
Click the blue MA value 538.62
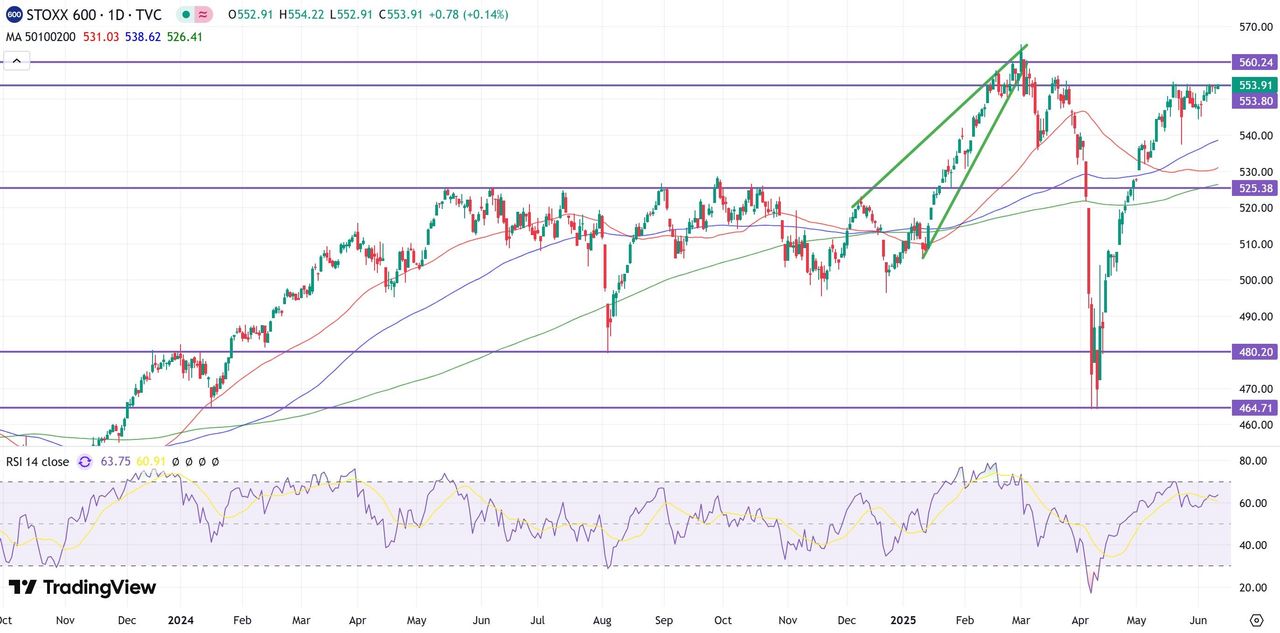(x=144, y=37)
